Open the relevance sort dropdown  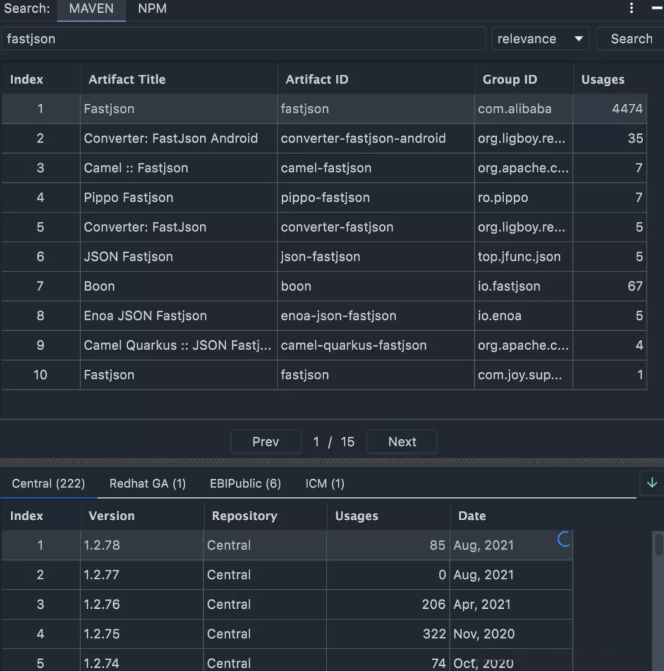[x=540, y=39]
